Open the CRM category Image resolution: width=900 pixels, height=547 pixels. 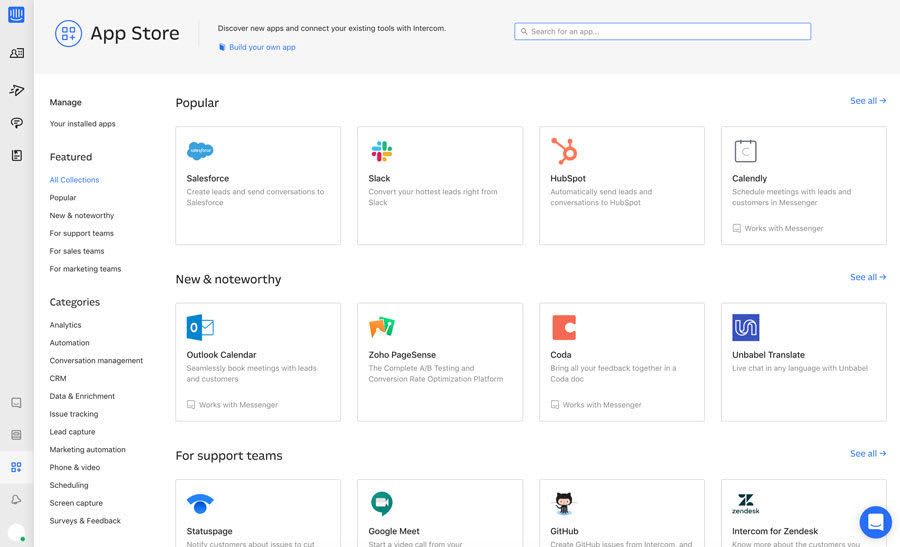(58, 378)
